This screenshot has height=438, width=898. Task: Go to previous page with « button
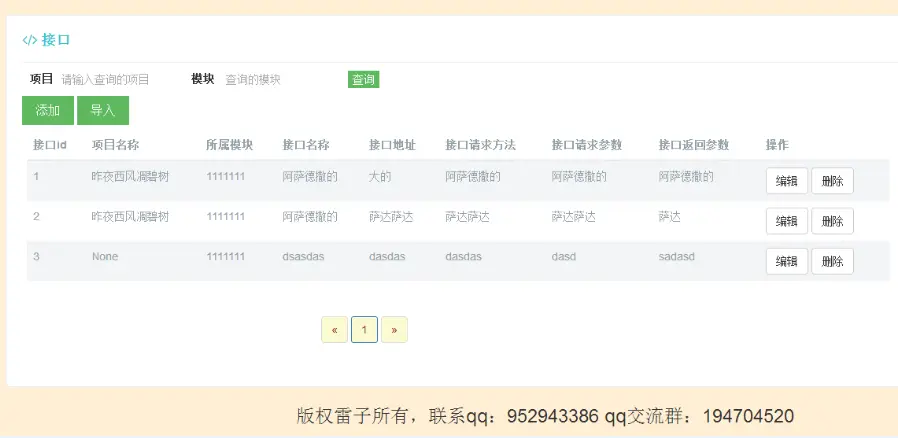click(x=334, y=330)
